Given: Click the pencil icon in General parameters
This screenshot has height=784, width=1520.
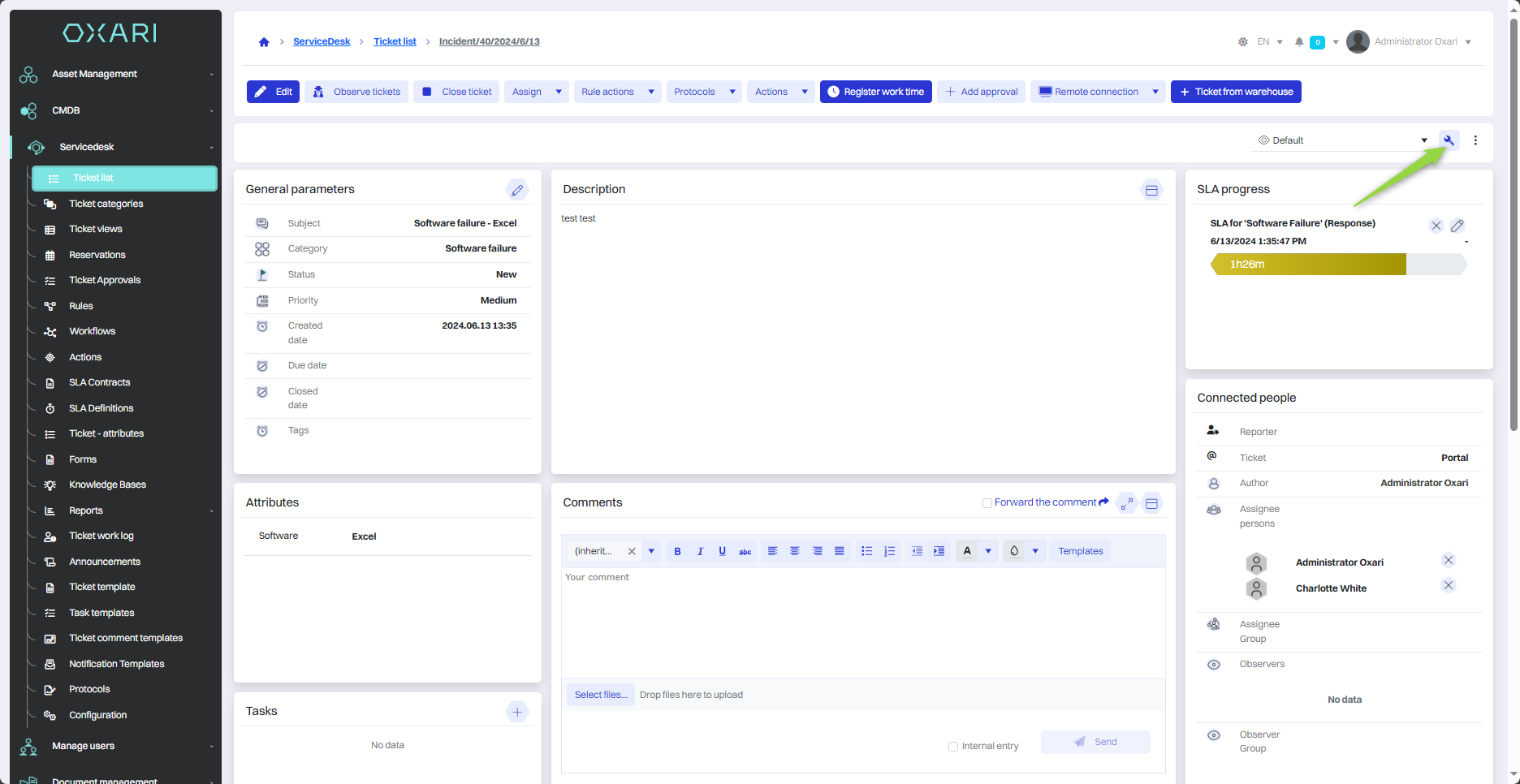Looking at the screenshot, I should tap(517, 190).
